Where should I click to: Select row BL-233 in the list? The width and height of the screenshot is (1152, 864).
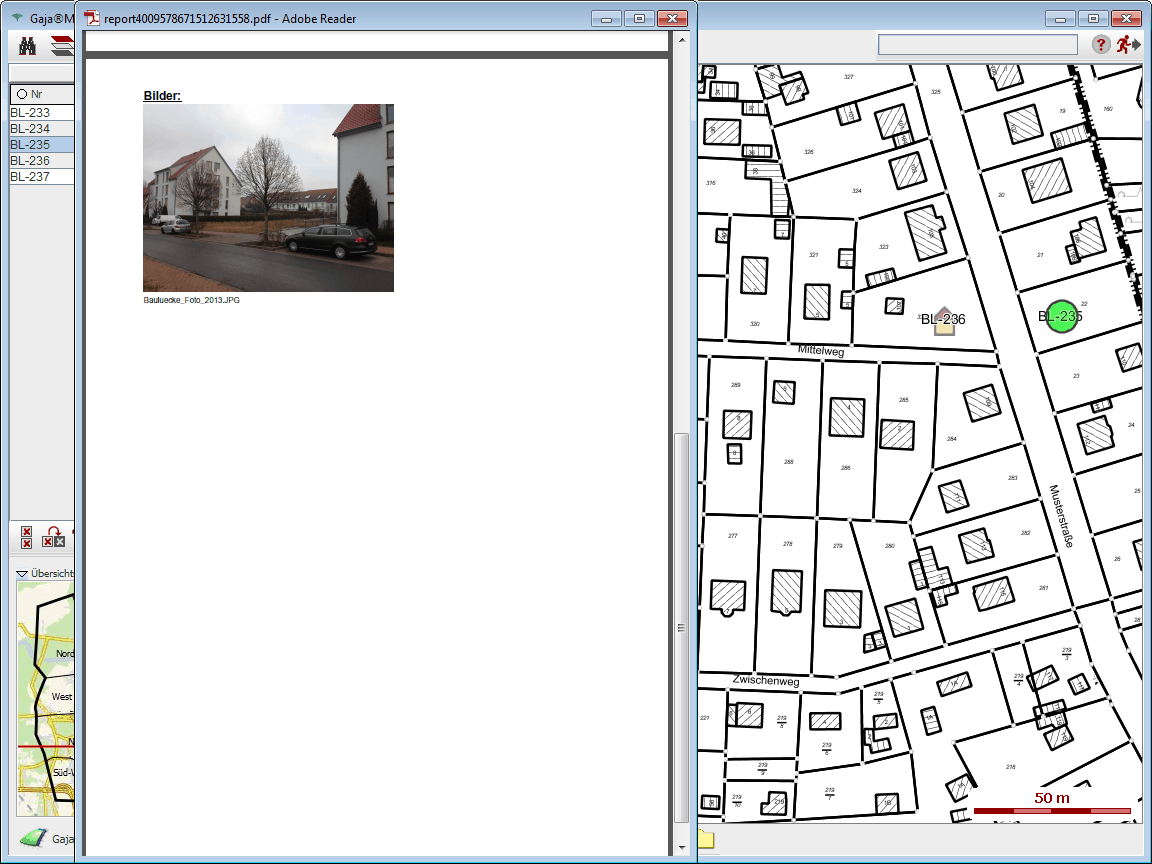(x=40, y=113)
